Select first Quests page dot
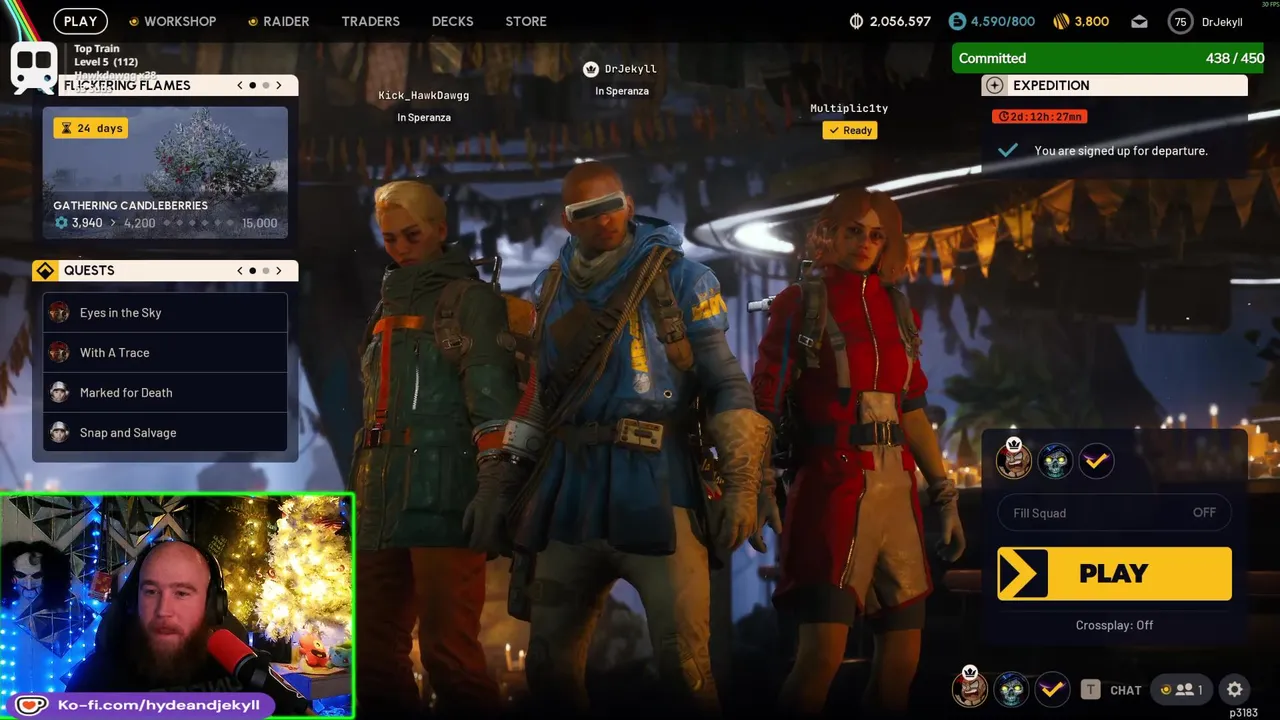Image resolution: width=1280 pixels, height=720 pixels. coord(252,270)
